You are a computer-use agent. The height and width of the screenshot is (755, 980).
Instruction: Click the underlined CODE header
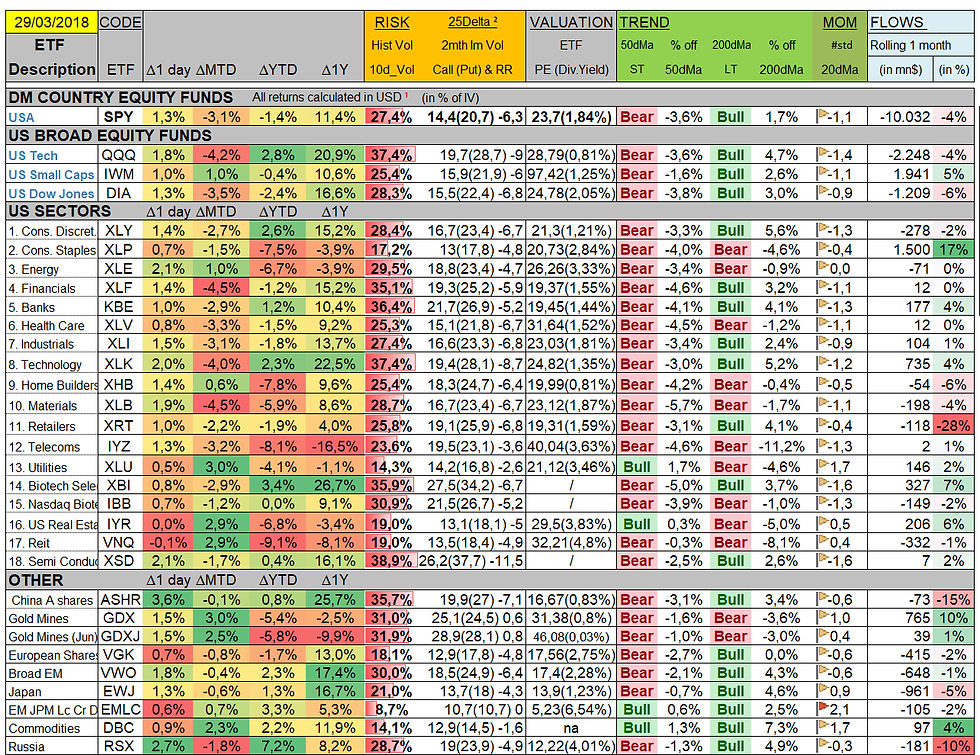tap(120, 22)
